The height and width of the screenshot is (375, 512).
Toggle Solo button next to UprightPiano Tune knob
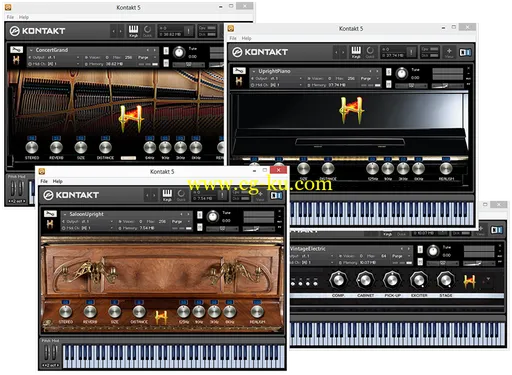(x=389, y=72)
